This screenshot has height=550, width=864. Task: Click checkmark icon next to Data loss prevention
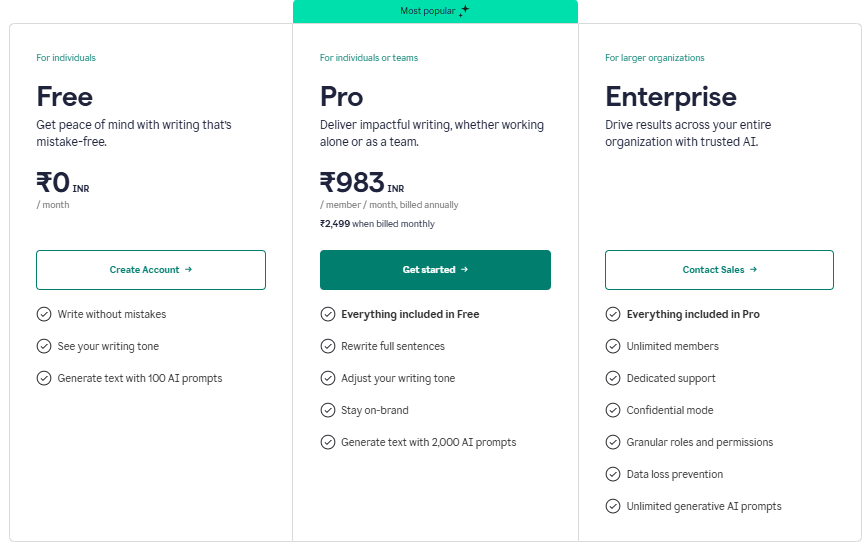613,474
